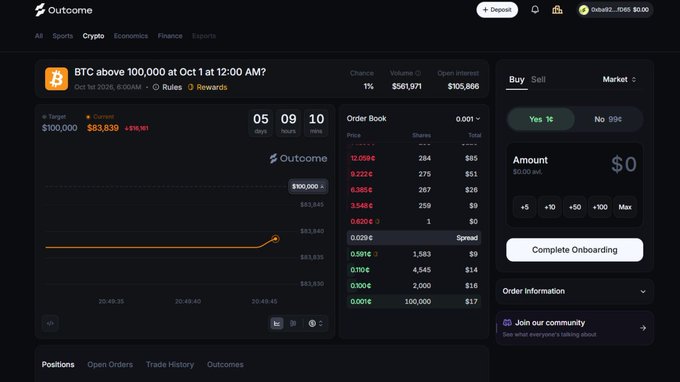Click the wallet avatar icon
Screen dimensions: 680x382
(x=584, y=10)
